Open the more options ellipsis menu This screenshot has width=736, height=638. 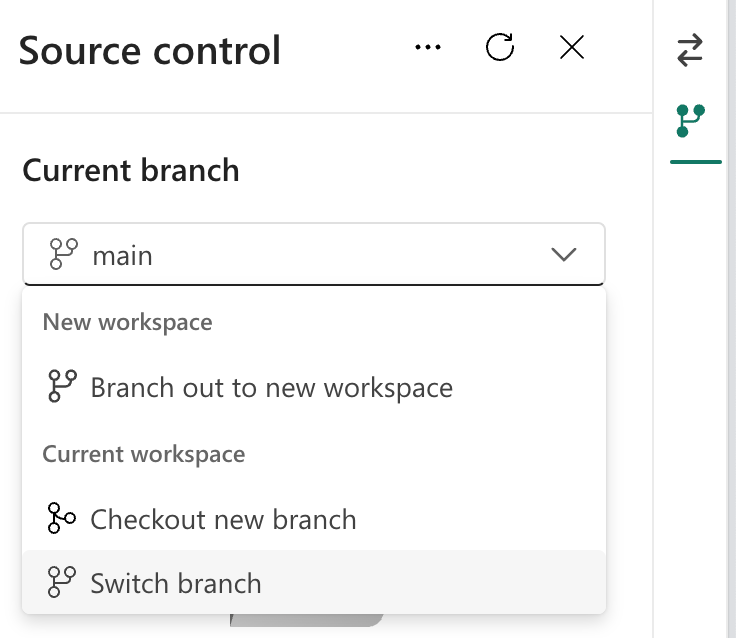[x=428, y=48]
